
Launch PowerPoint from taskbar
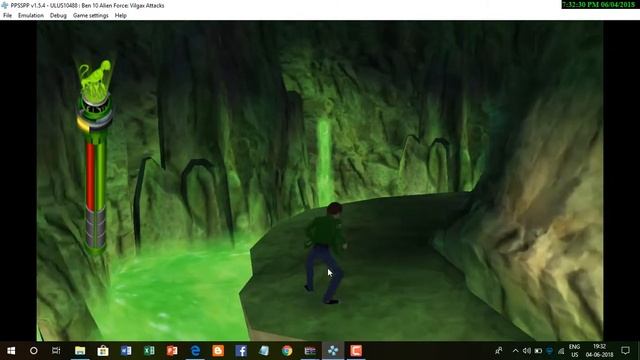point(172,351)
